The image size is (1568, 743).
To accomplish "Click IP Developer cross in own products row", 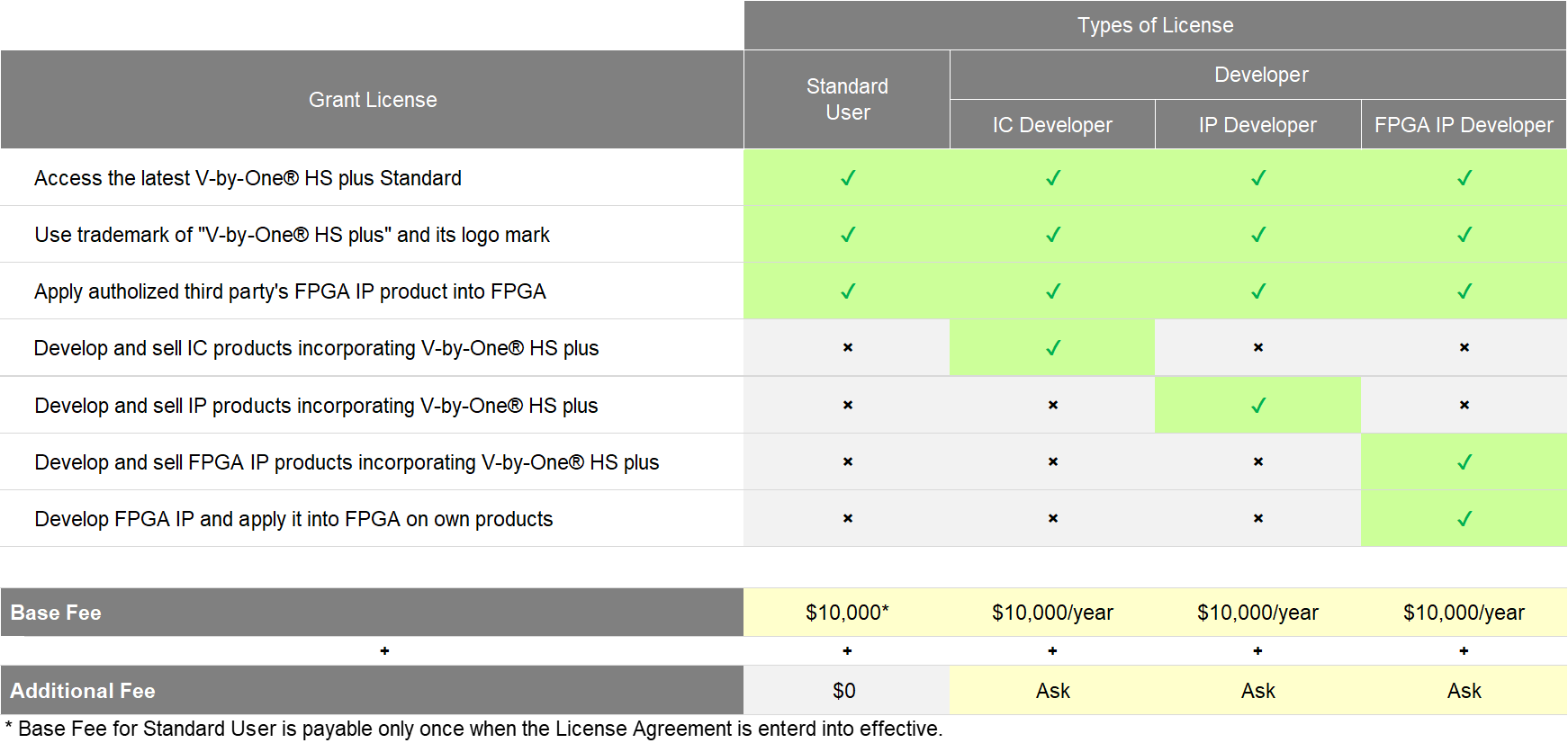I will pyautogui.click(x=1257, y=519).
